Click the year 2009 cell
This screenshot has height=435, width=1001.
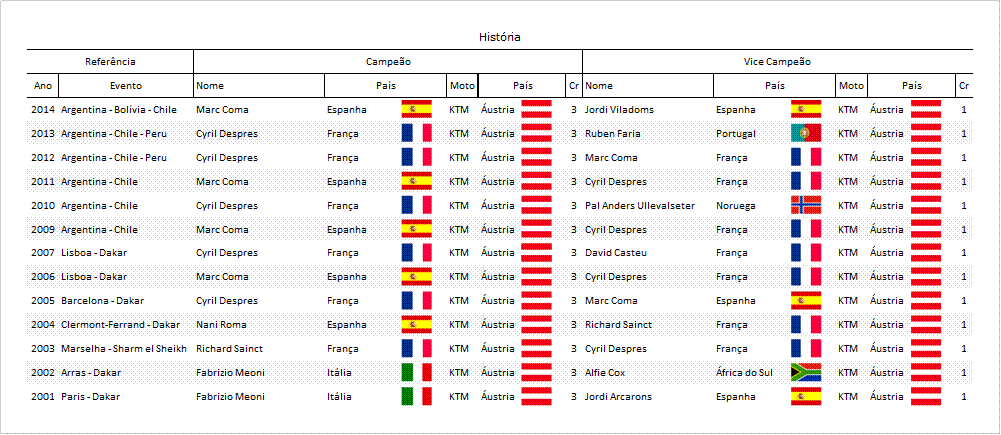[43, 229]
